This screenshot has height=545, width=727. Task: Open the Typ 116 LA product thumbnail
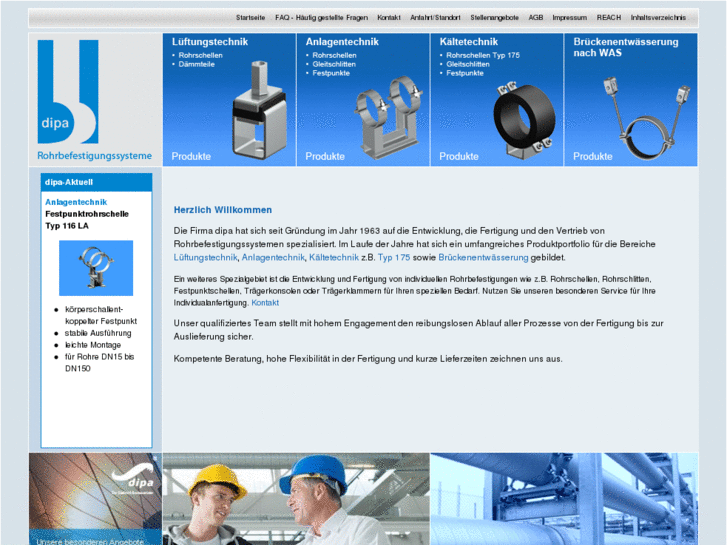(x=96, y=268)
